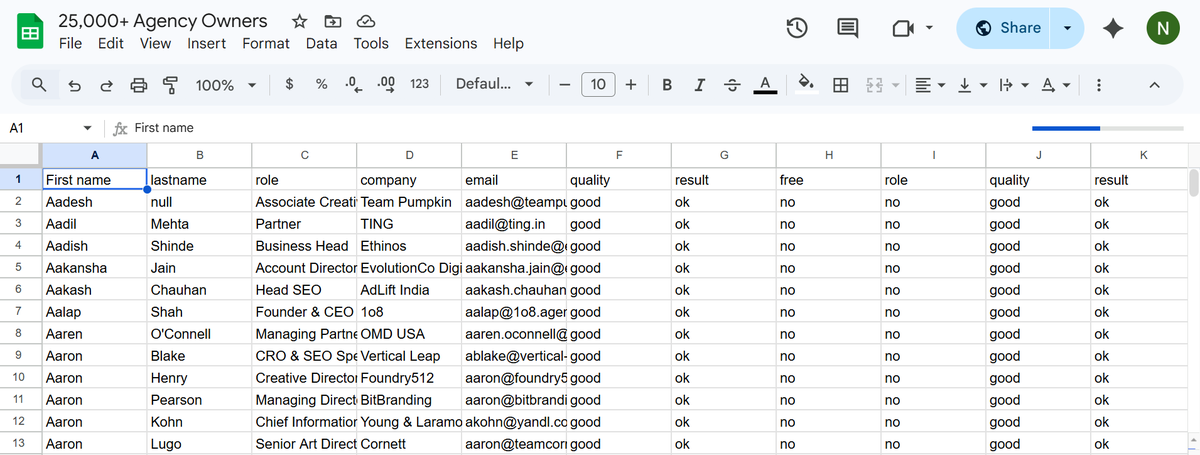
Task: Select cell containing O'Connell
Action: tap(199, 334)
